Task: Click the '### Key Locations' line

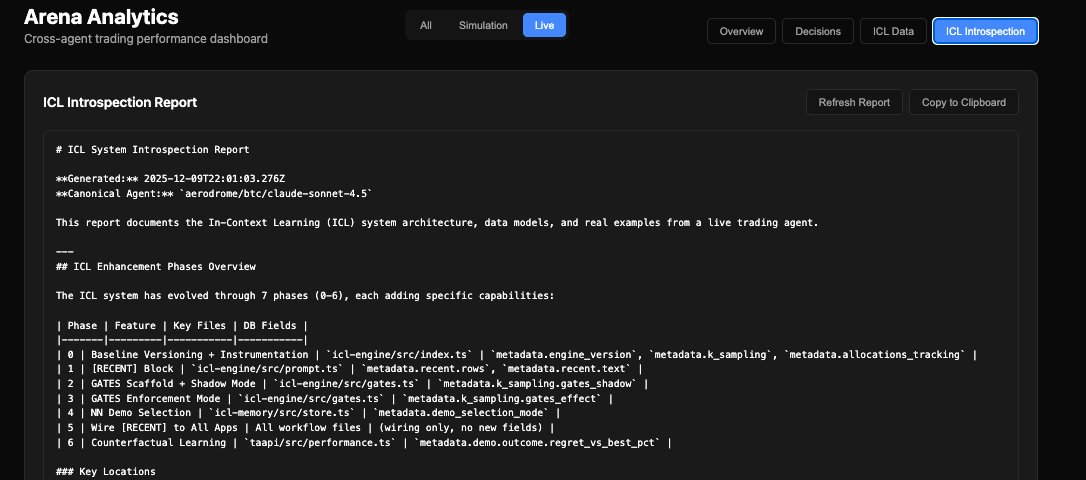Action: [106, 472]
